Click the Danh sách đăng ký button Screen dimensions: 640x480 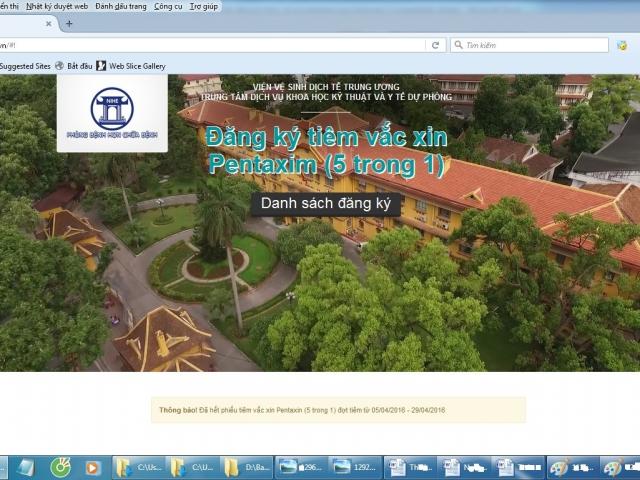[x=326, y=204]
